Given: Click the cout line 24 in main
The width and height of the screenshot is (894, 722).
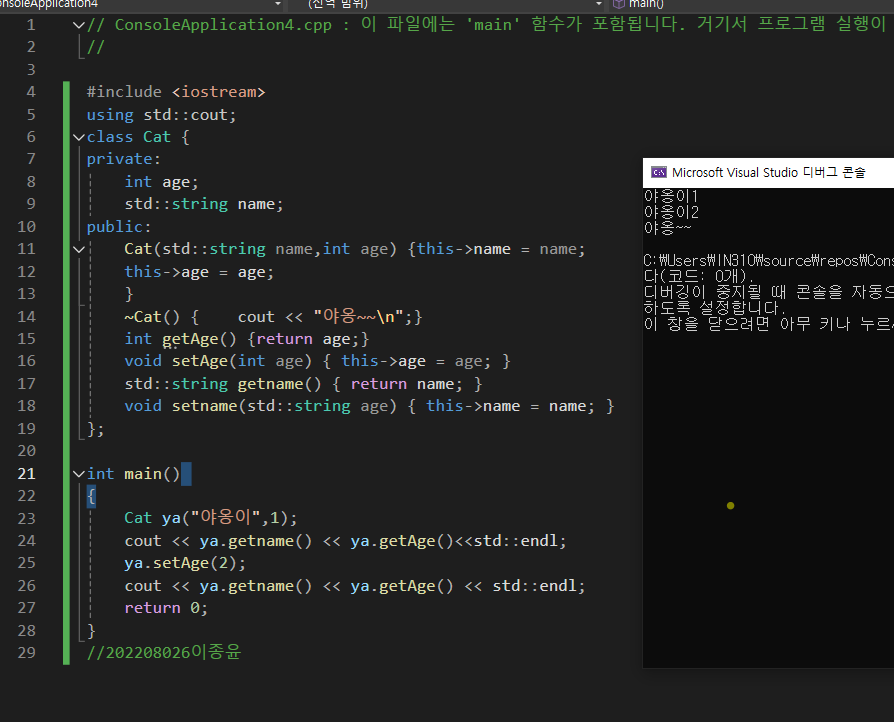Looking at the screenshot, I should point(346,541).
